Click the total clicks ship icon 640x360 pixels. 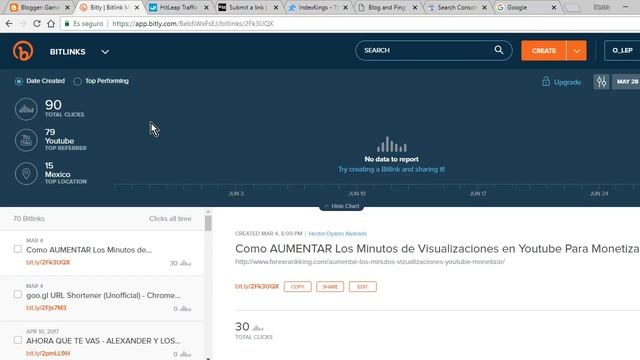pyautogui.click(x=26, y=109)
